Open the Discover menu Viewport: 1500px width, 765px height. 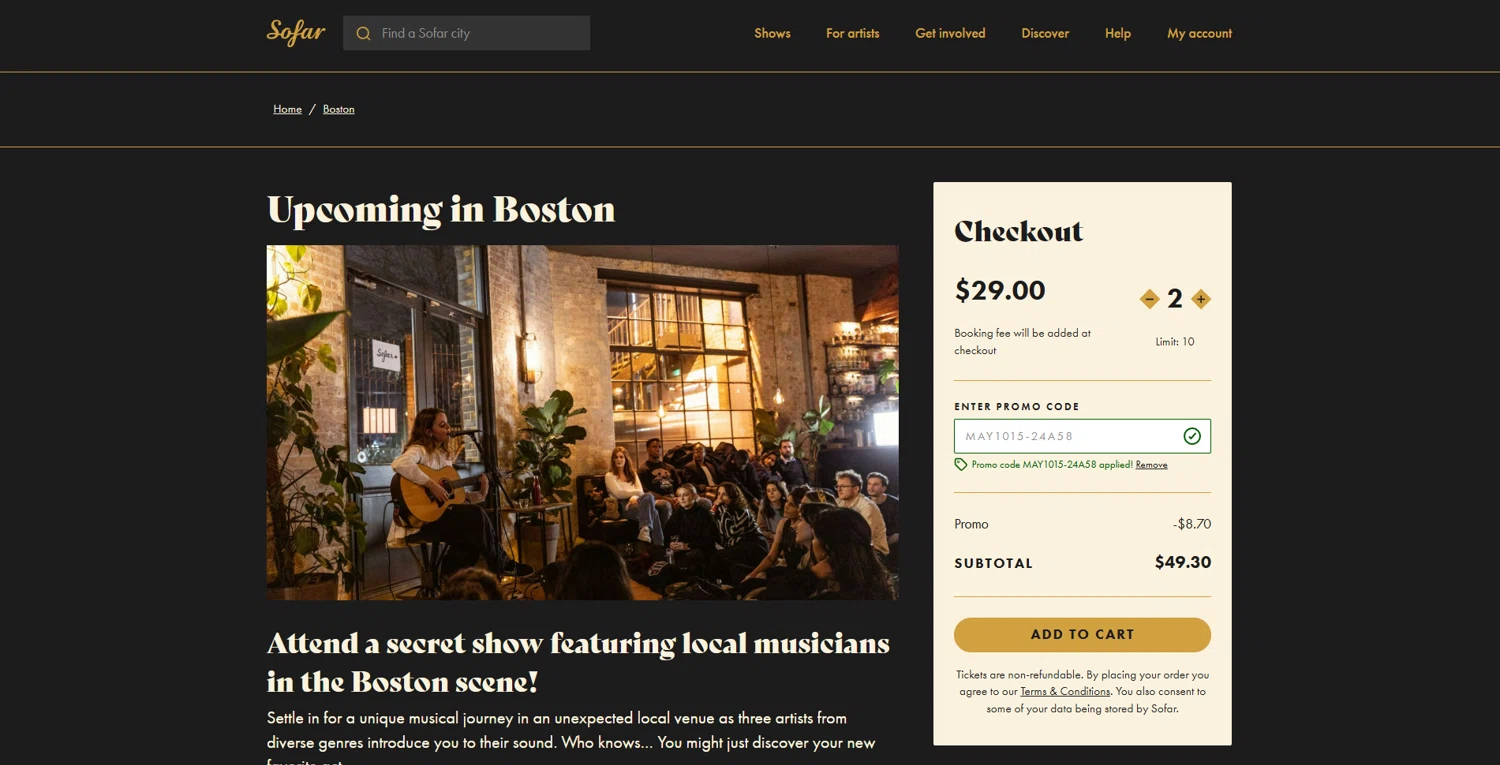[1045, 33]
